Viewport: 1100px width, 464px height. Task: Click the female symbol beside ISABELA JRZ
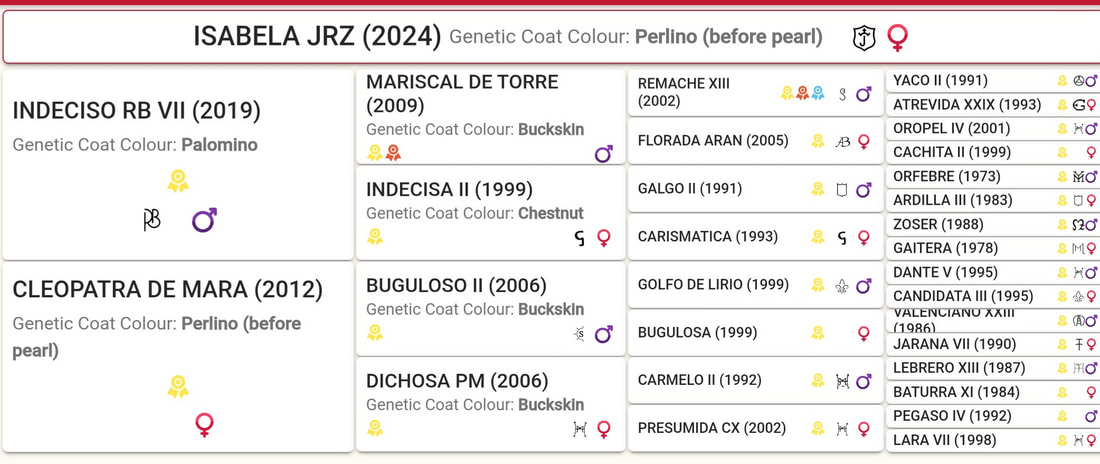click(897, 38)
